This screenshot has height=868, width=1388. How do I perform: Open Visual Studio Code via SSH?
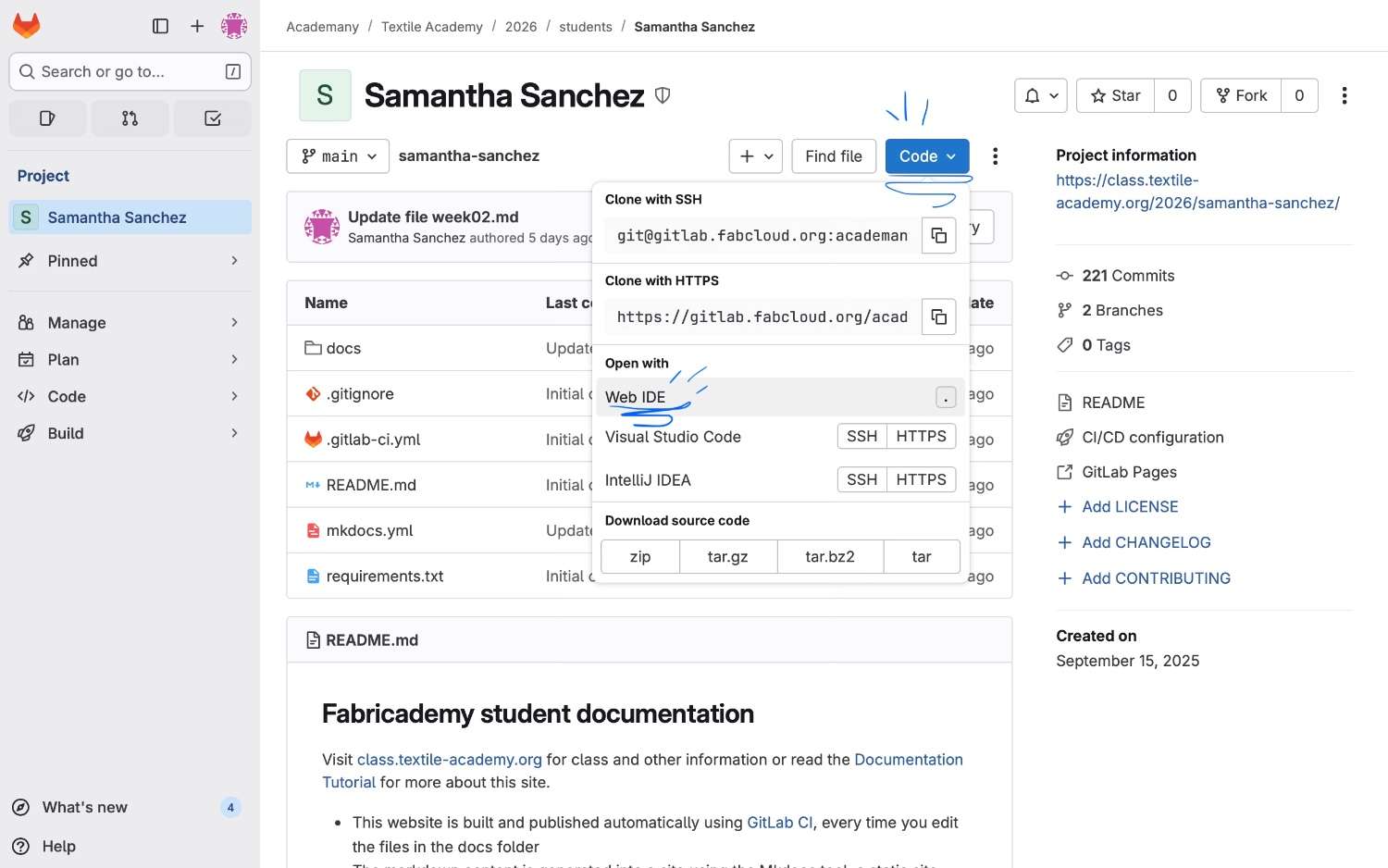[x=861, y=436]
